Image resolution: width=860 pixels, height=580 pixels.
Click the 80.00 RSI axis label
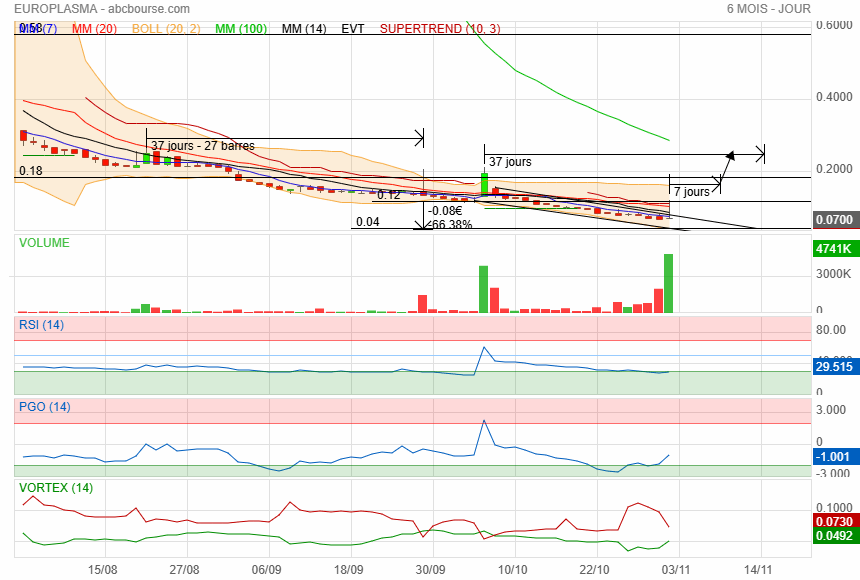pyautogui.click(x=830, y=330)
